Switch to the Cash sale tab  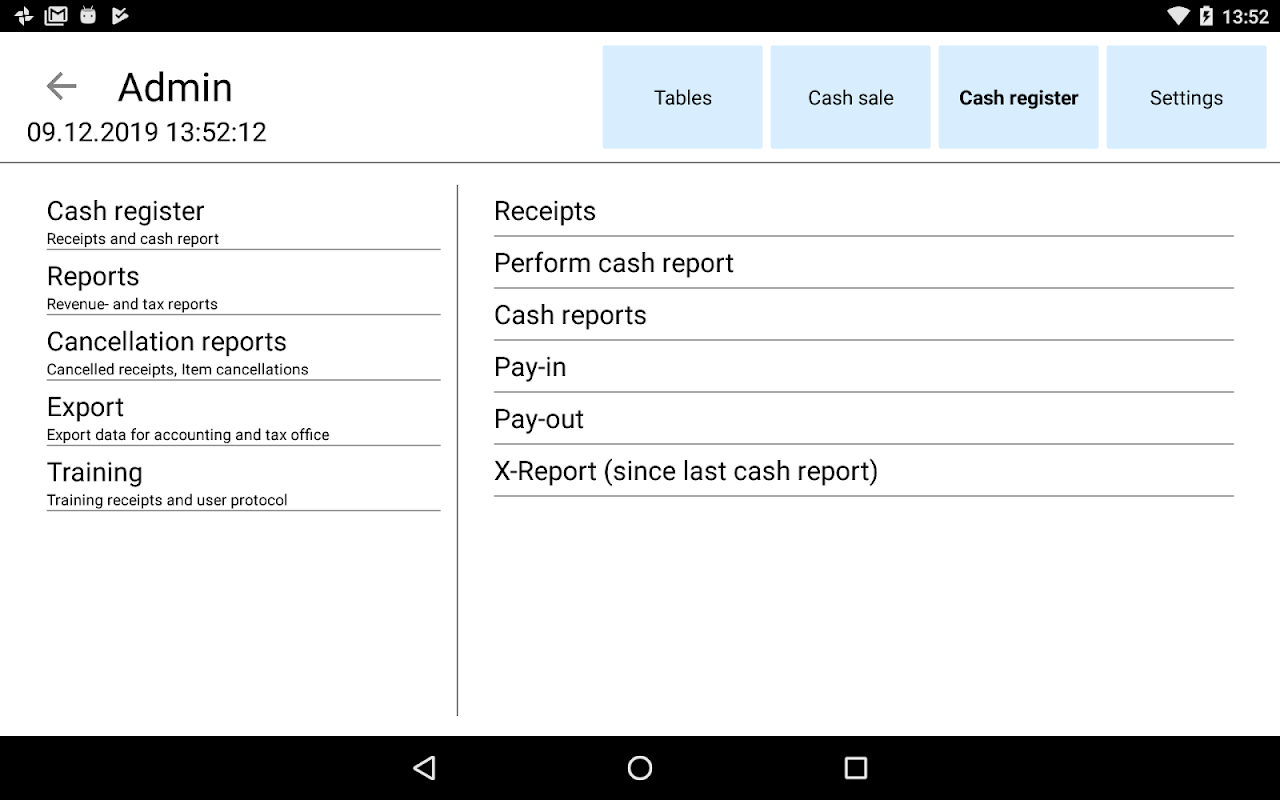(851, 97)
